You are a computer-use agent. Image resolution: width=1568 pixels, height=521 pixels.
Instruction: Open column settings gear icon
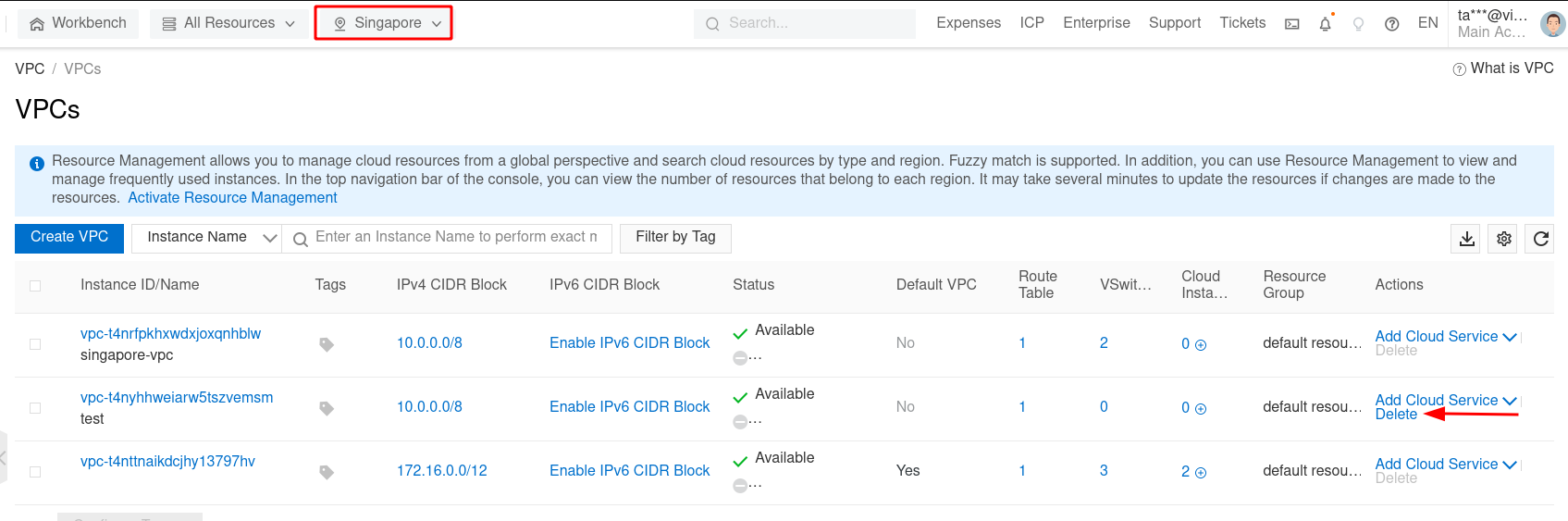(1504, 239)
